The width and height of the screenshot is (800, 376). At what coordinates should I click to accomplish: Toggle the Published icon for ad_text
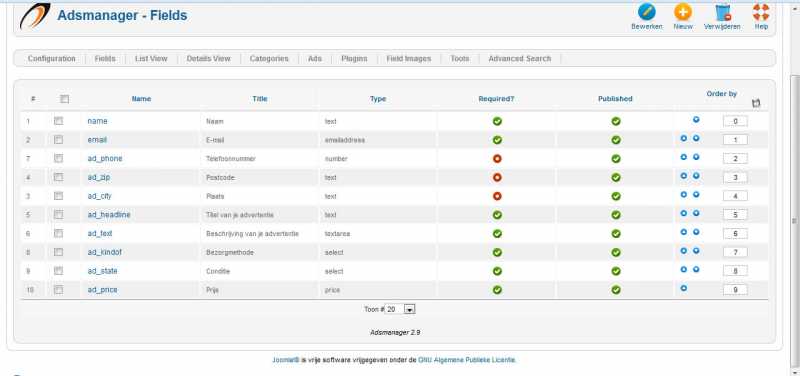point(616,234)
